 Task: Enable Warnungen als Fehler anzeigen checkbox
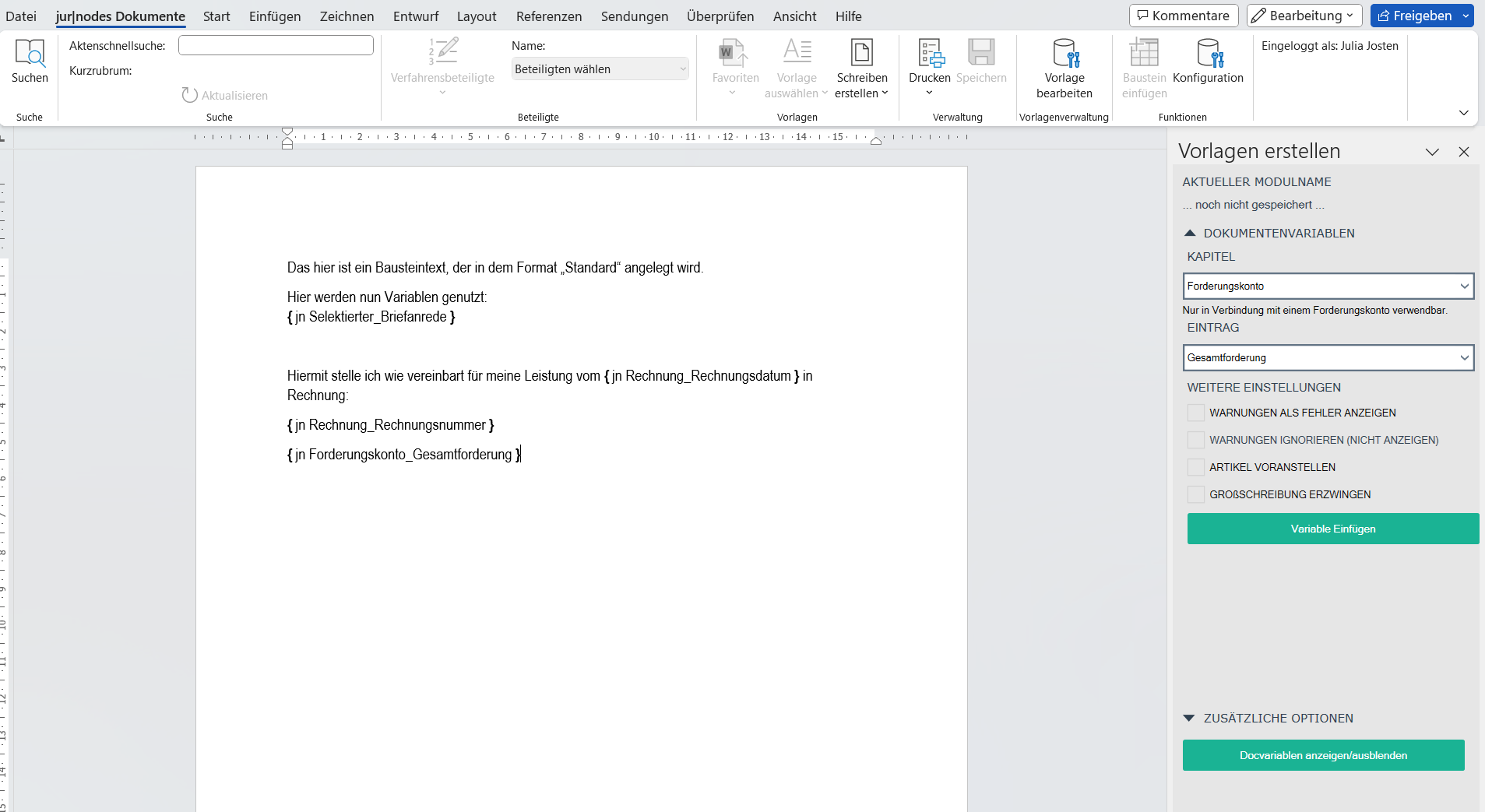point(1195,413)
